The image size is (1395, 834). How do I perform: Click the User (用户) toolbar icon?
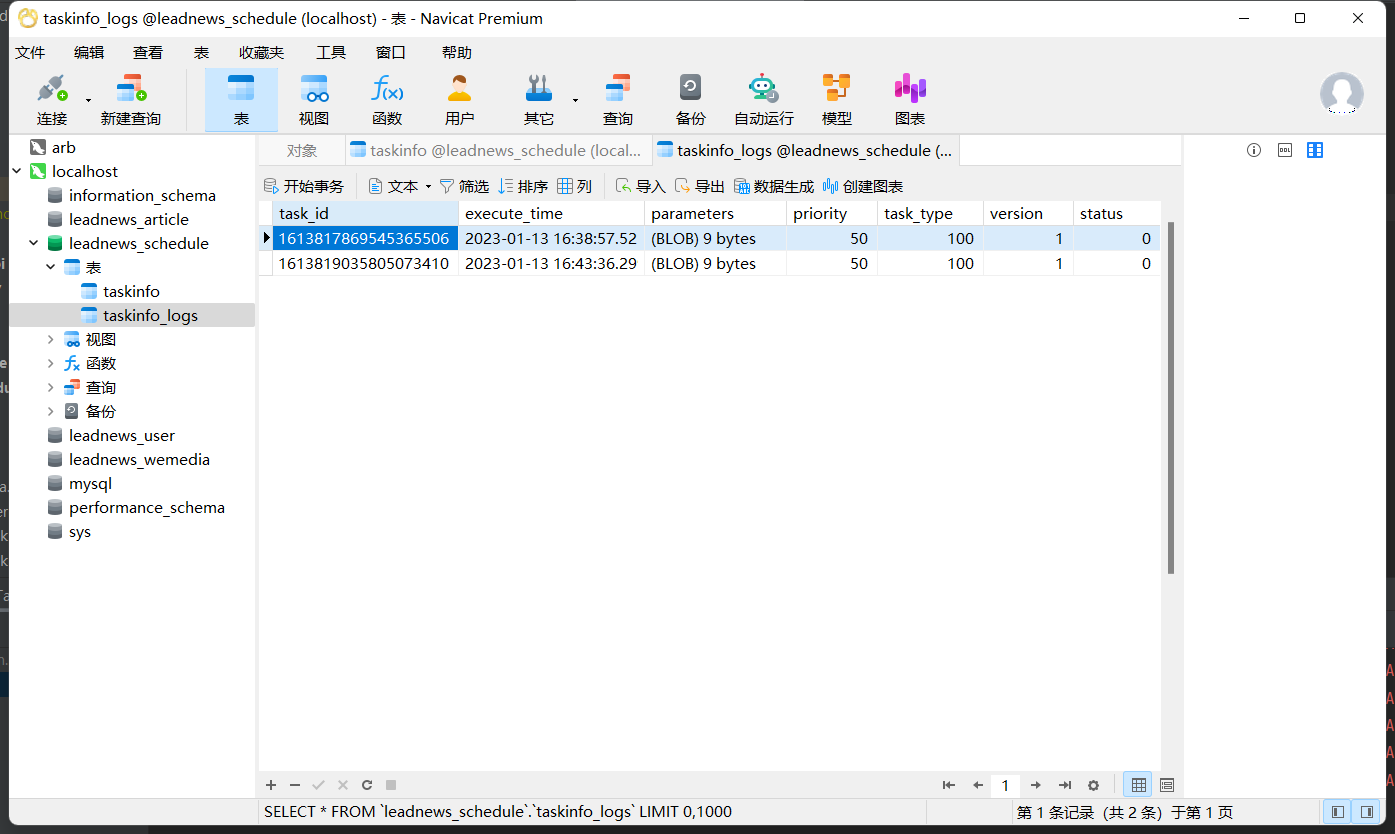(459, 99)
